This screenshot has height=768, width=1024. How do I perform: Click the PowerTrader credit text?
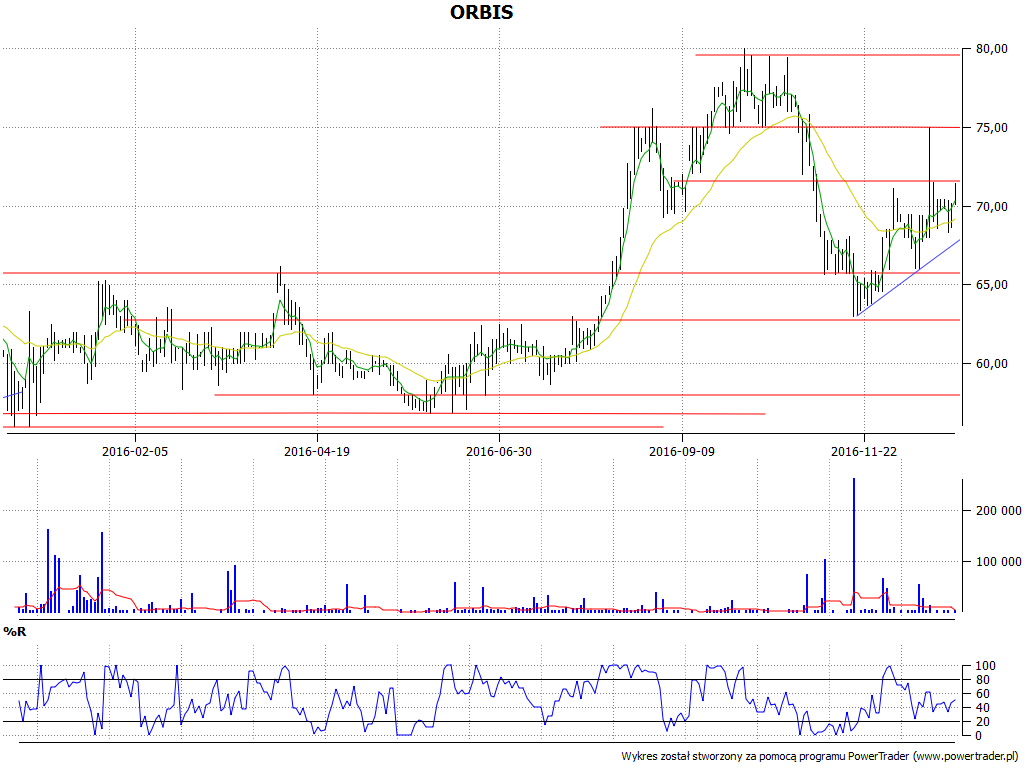coord(822,756)
